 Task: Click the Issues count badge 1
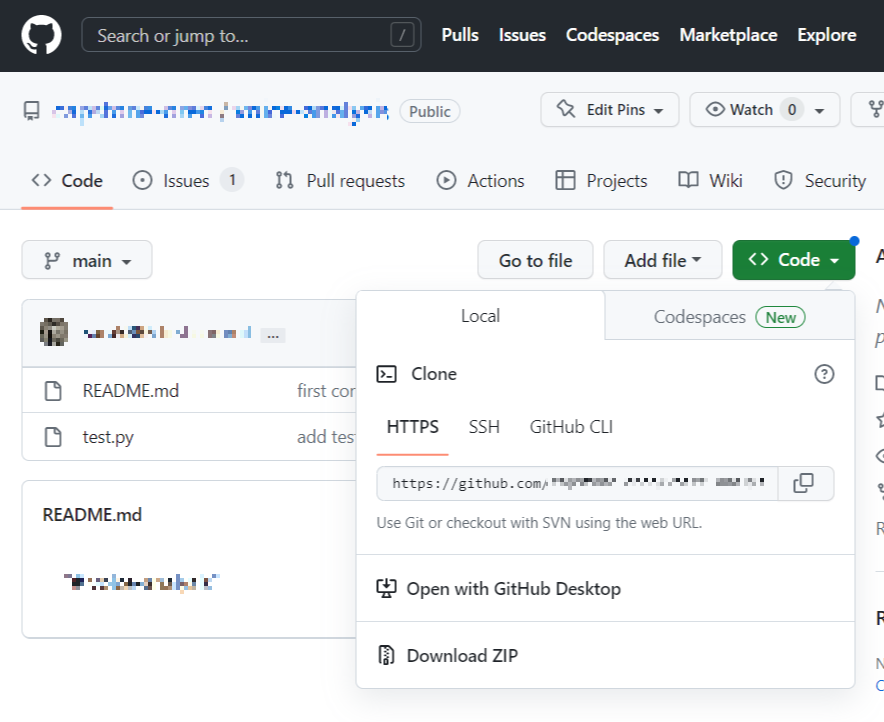click(232, 180)
